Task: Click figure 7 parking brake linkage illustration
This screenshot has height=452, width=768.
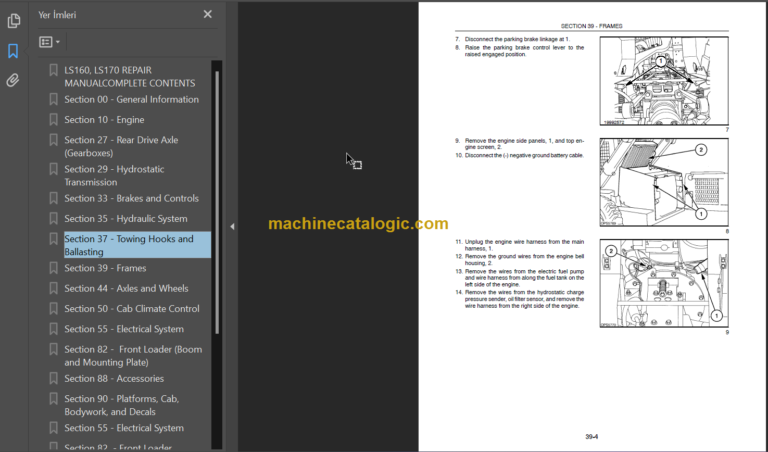Action: pyautogui.click(x=664, y=81)
